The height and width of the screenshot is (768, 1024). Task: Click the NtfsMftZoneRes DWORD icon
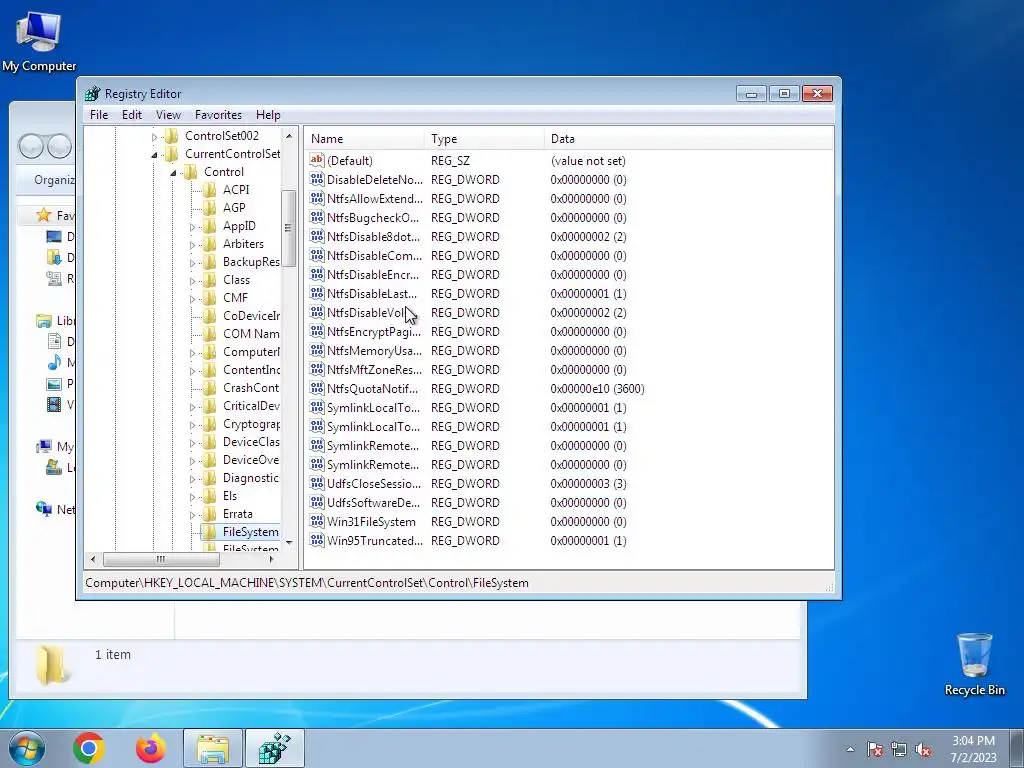[x=317, y=369]
